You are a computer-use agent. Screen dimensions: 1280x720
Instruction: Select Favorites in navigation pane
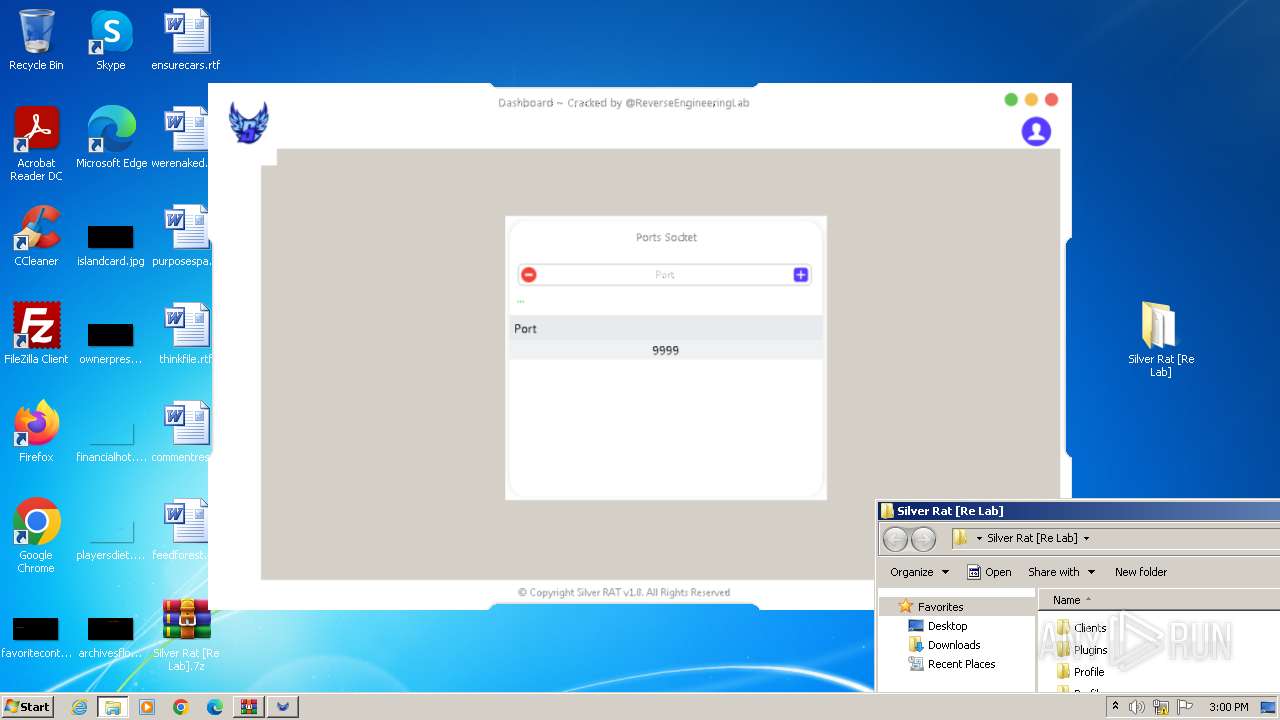(940, 606)
